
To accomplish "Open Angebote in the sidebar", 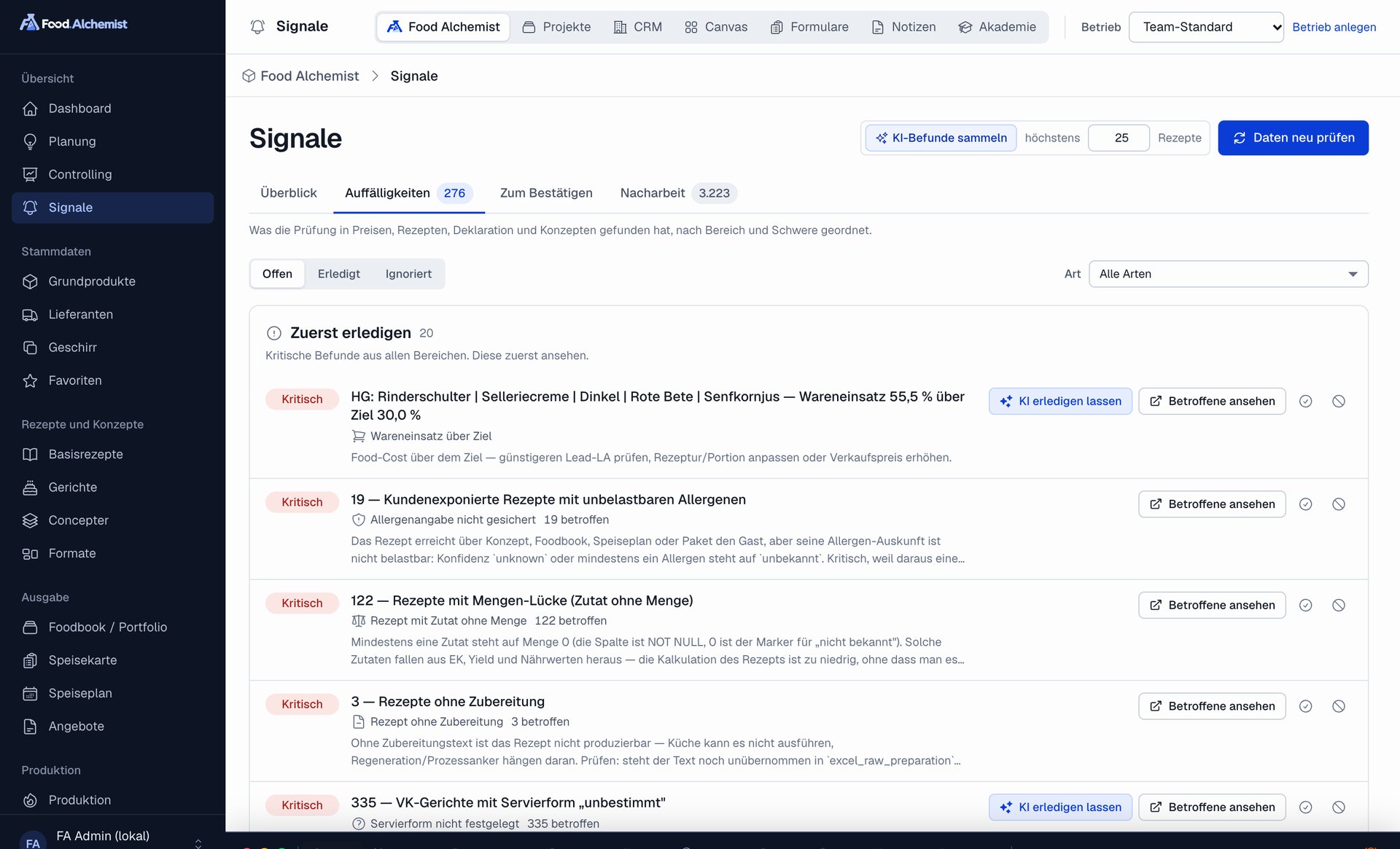I will tap(112, 726).
